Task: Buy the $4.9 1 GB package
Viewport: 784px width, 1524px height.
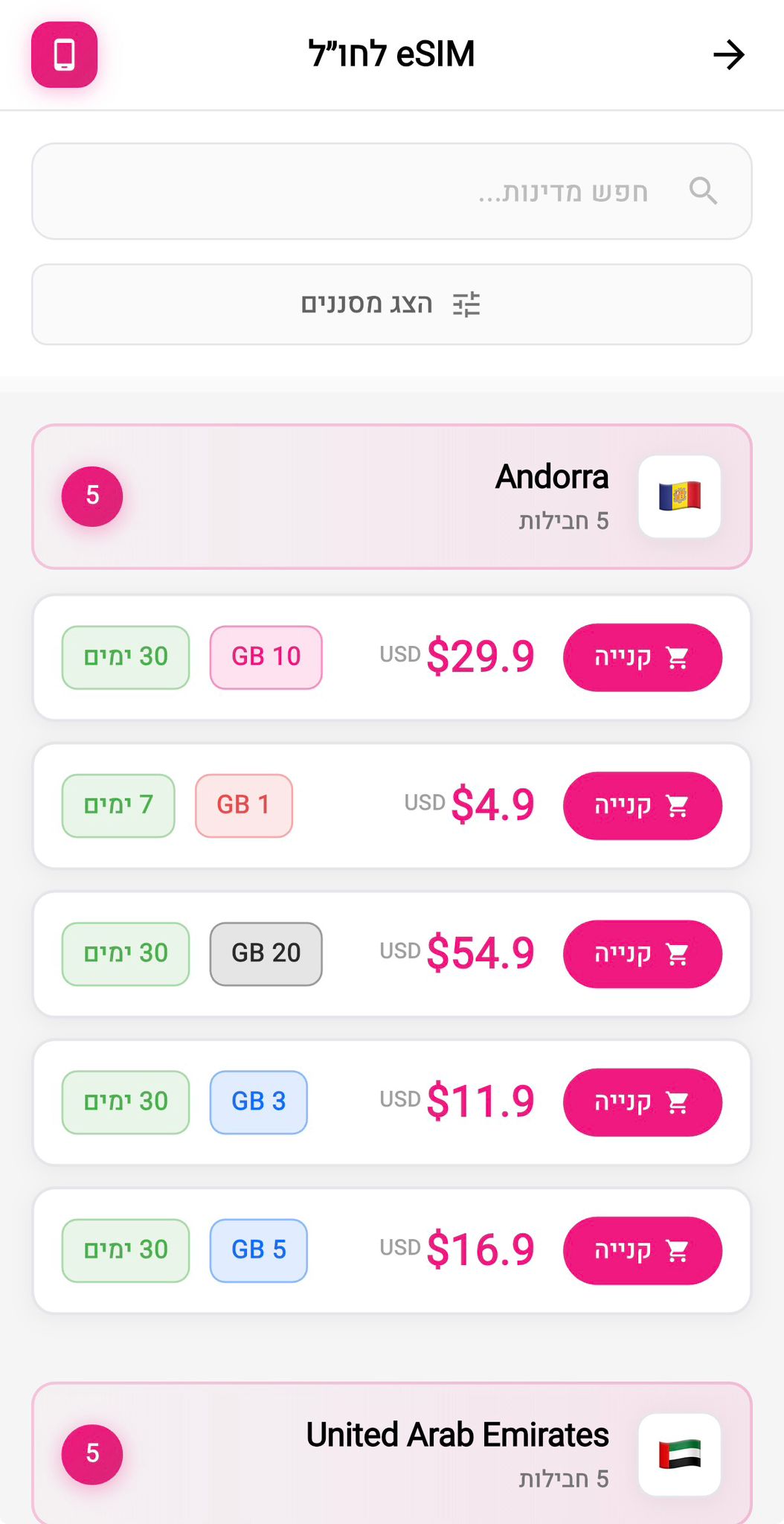Action: point(643,805)
